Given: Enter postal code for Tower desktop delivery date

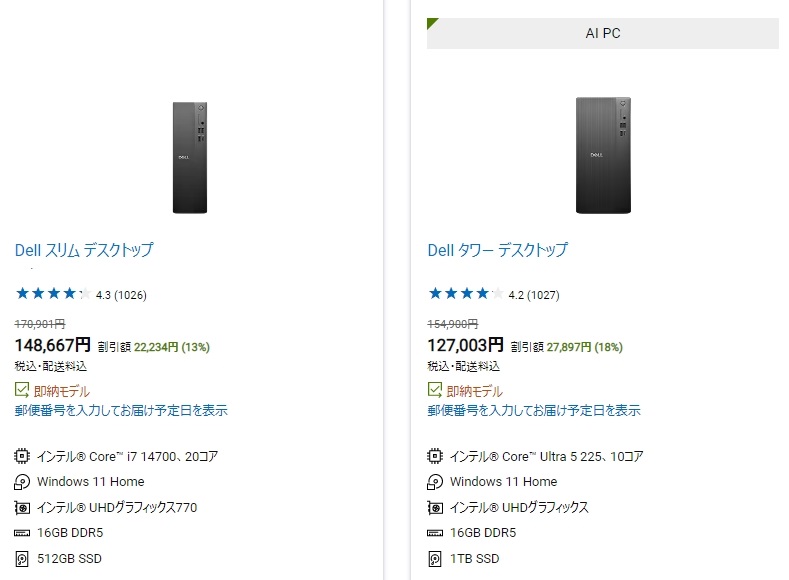Looking at the screenshot, I should [534, 410].
